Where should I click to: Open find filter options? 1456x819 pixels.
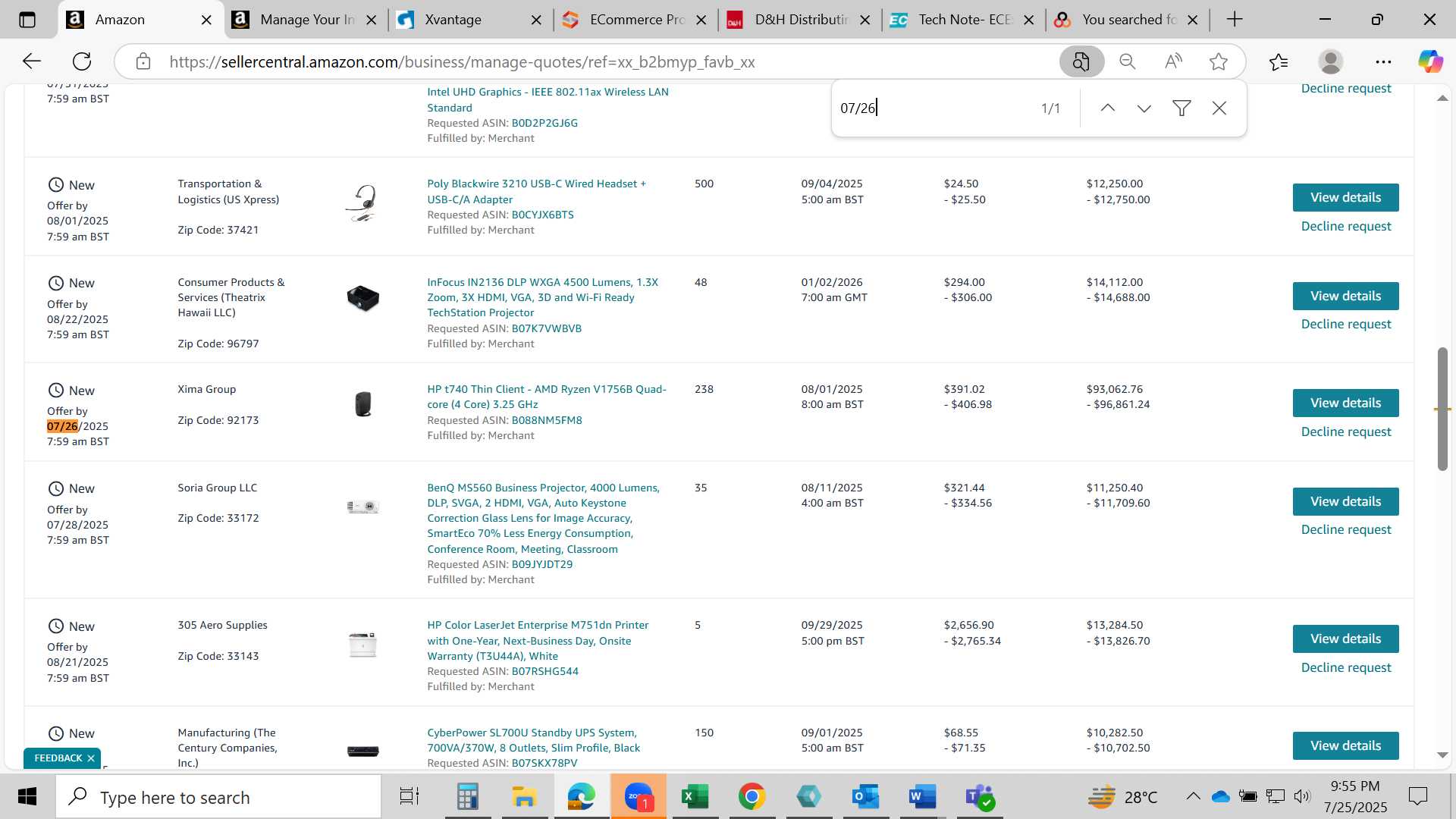click(1181, 108)
